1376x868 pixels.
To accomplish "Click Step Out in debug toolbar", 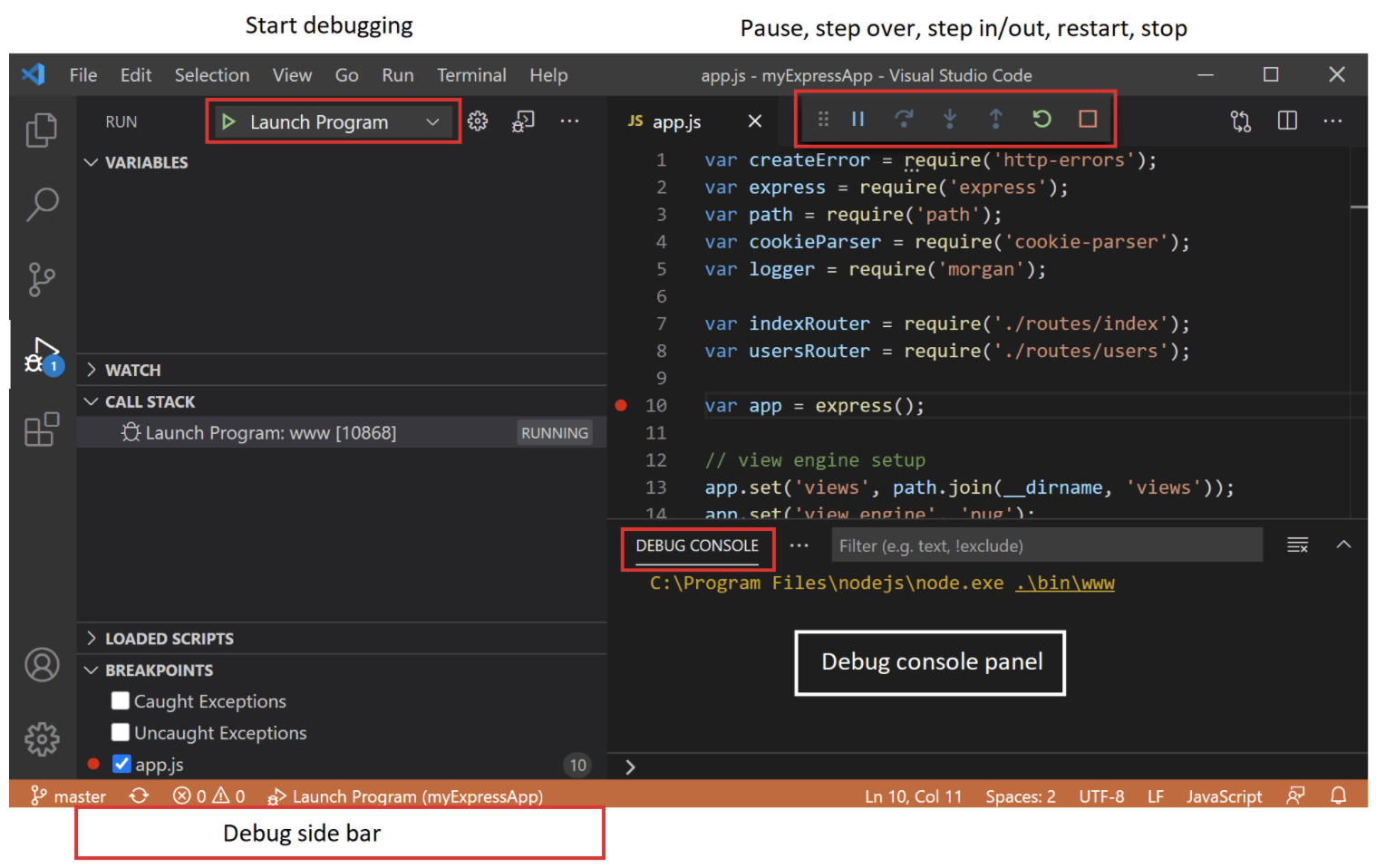I will click(x=995, y=119).
